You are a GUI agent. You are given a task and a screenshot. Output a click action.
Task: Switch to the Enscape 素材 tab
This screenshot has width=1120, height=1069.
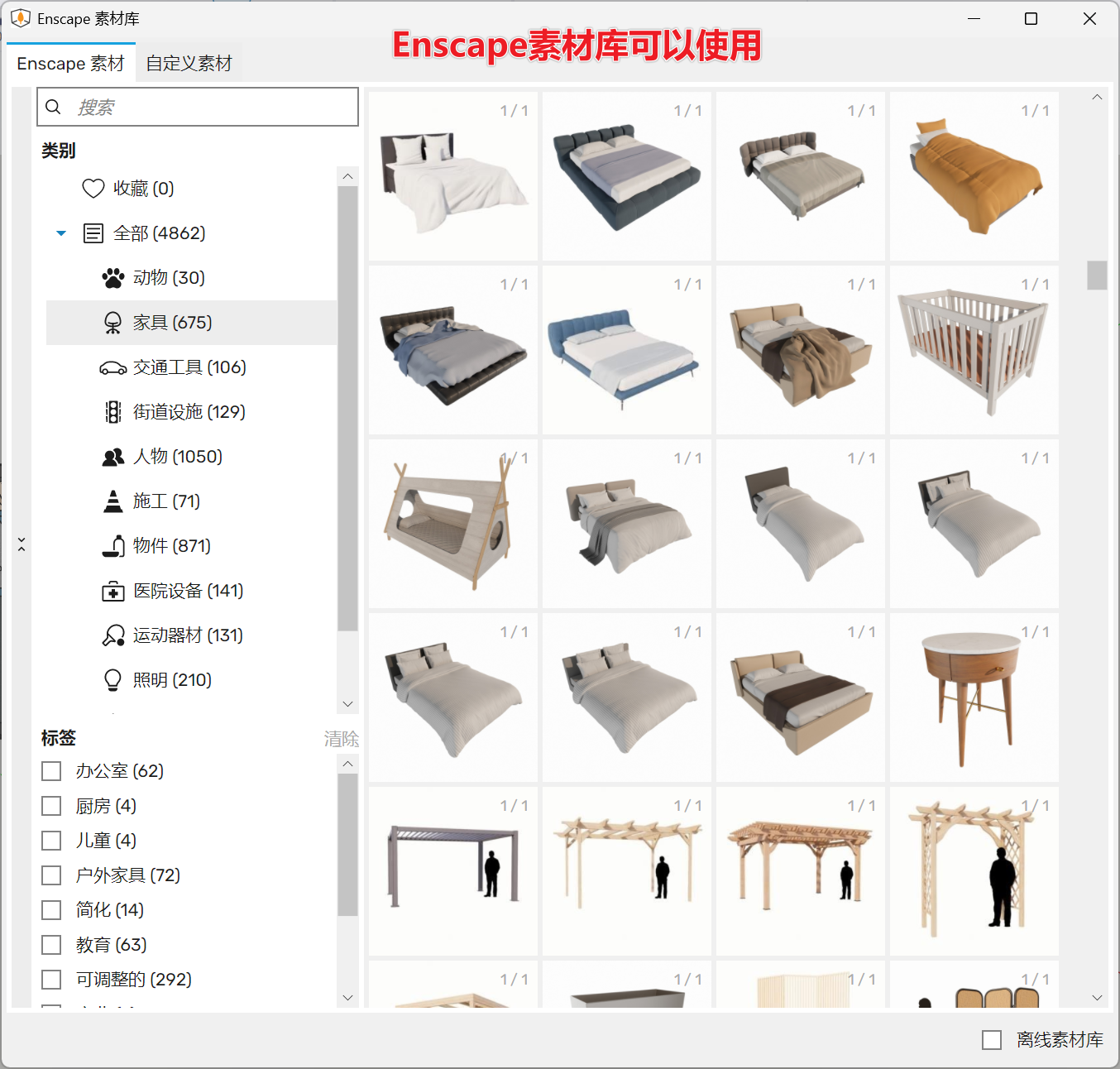[x=70, y=63]
